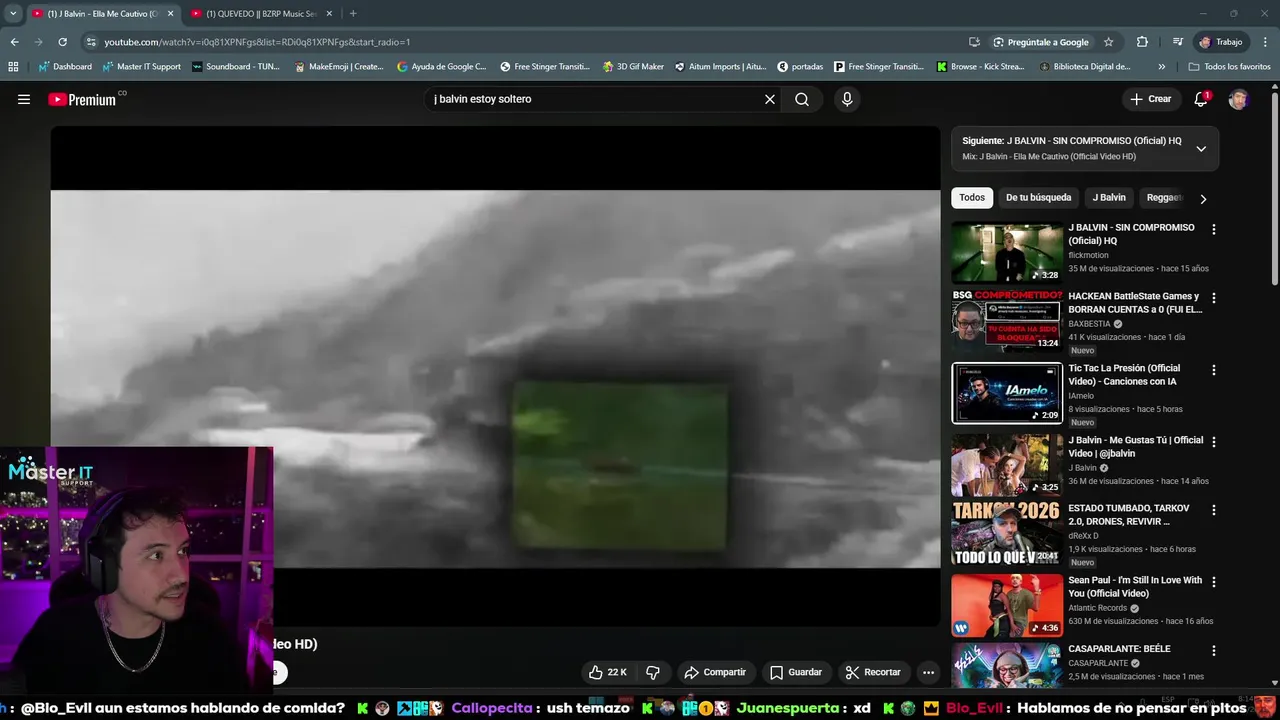Image resolution: width=1280 pixels, height=720 pixels.
Task: Dislike the video with thumbs down
Action: click(653, 672)
